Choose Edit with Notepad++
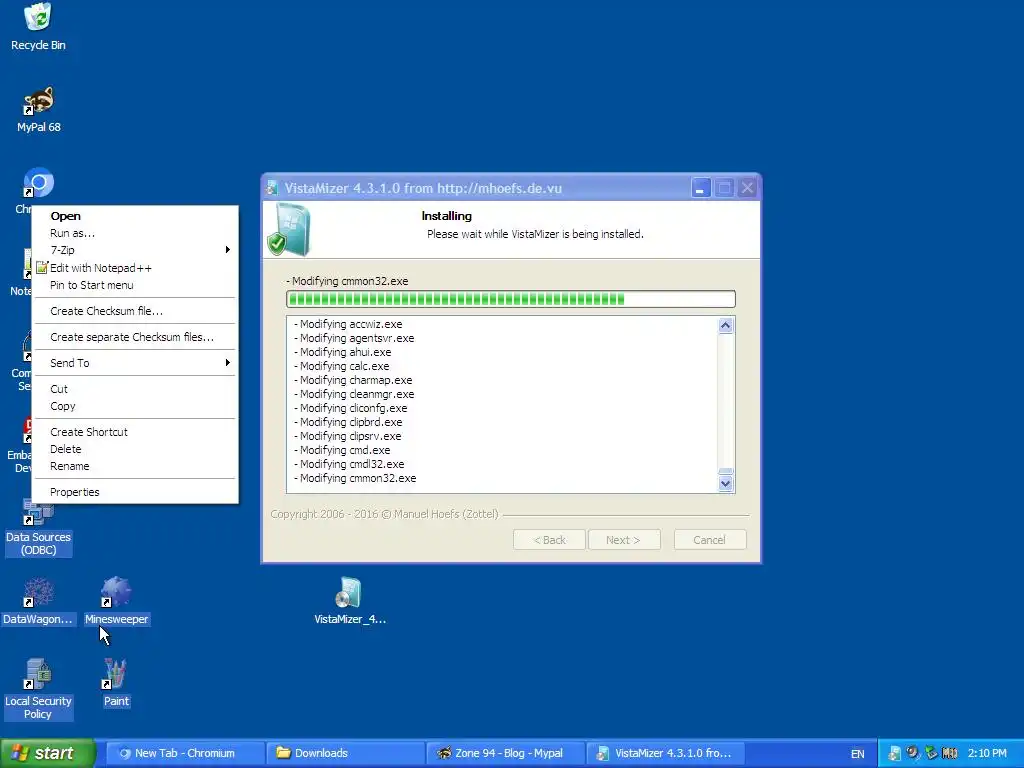1024x768 pixels. tap(135, 268)
